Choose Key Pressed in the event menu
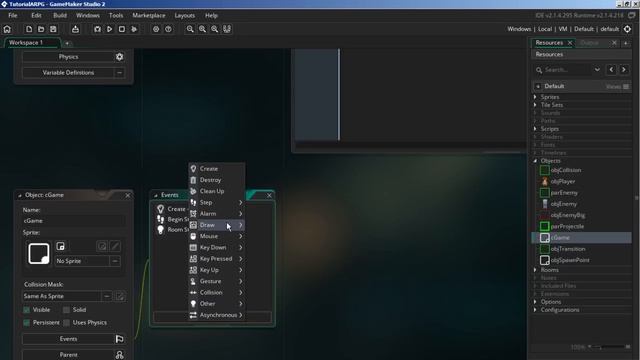The width and height of the screenshot is (640, 360). tap(217, 259)
